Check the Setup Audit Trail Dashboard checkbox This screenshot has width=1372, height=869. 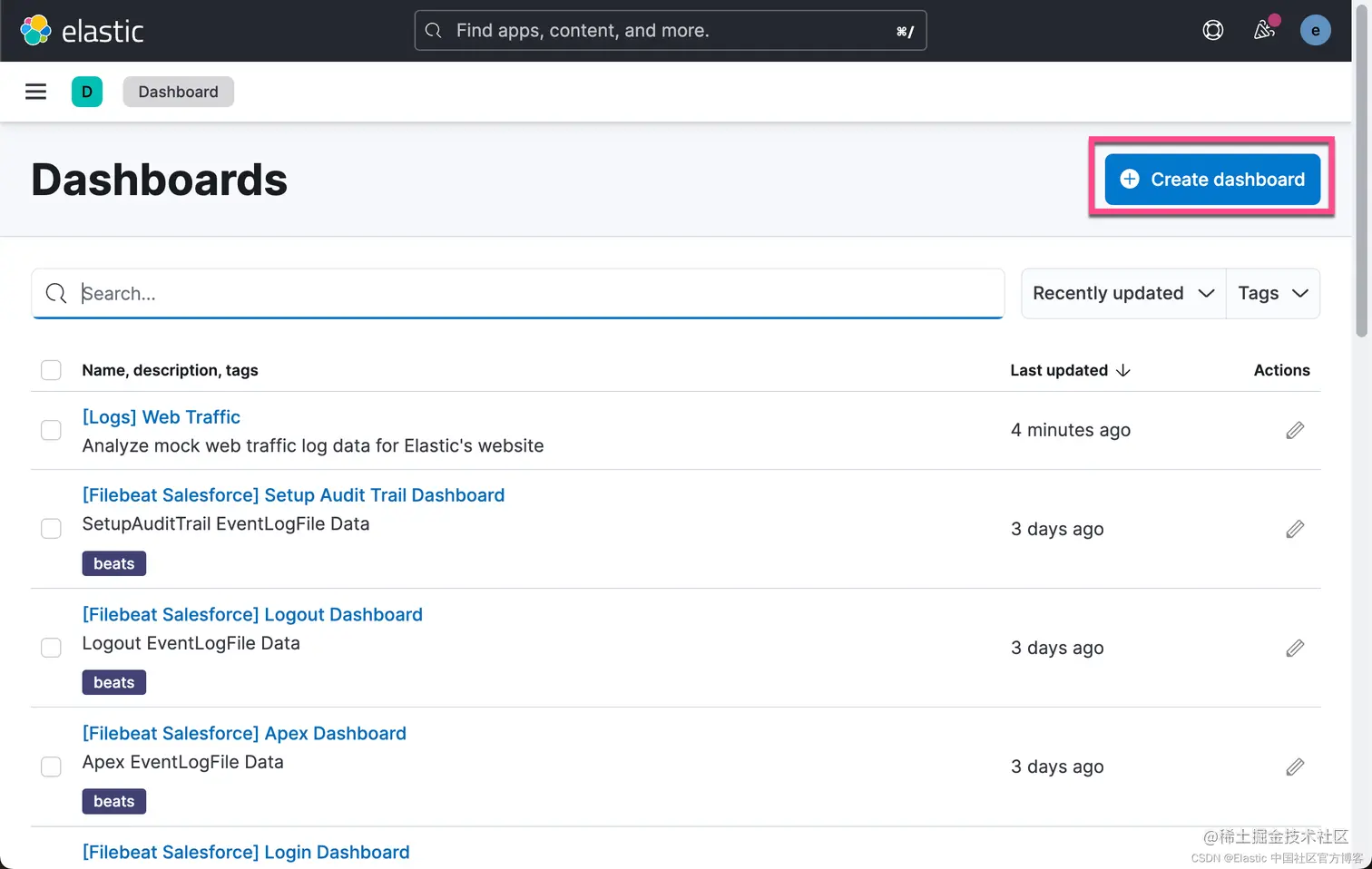pyautogui.click(x=51, y=529)
